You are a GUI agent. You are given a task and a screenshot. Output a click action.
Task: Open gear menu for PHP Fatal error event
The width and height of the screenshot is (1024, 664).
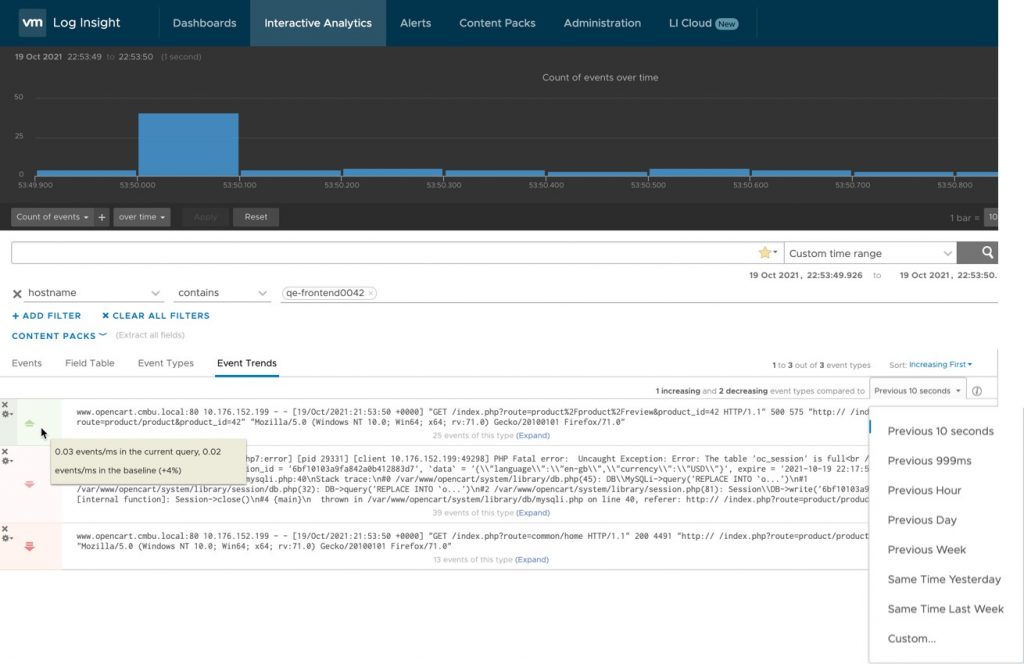(x=7, y=461)
